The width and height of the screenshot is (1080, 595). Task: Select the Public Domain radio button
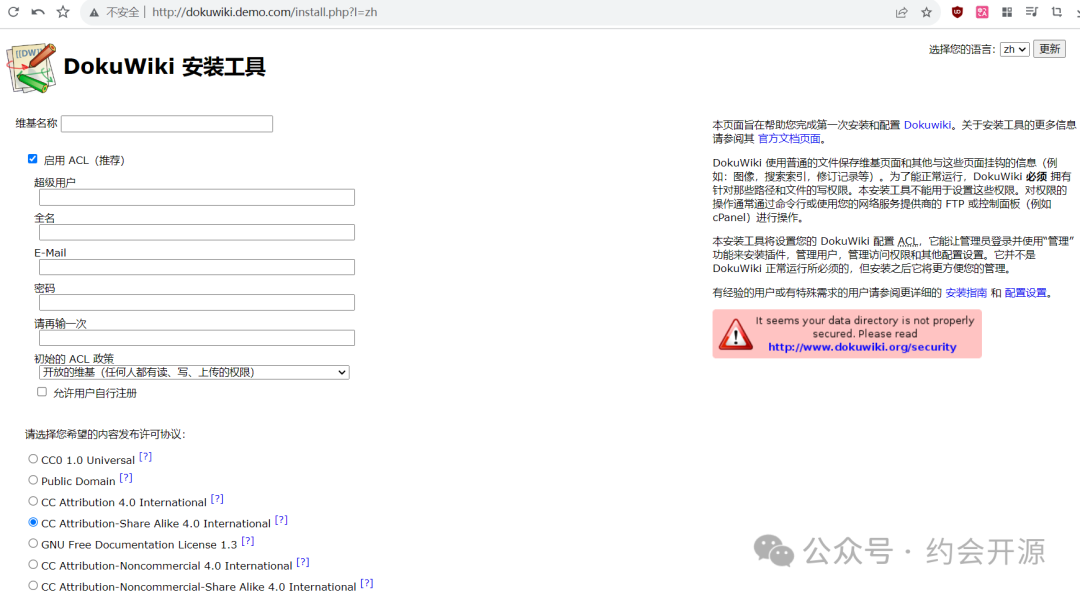point(33,480)
